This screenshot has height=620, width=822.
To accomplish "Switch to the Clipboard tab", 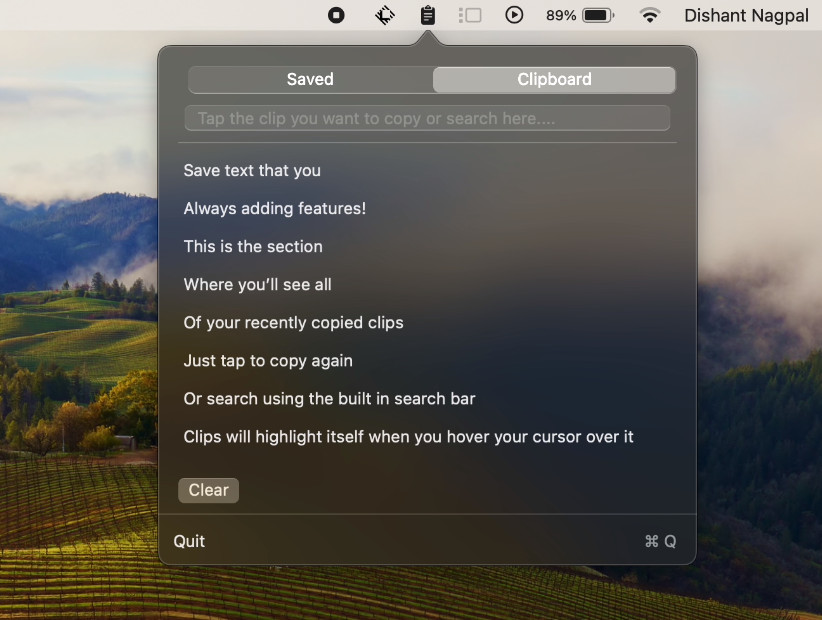I will pos(554,80).
